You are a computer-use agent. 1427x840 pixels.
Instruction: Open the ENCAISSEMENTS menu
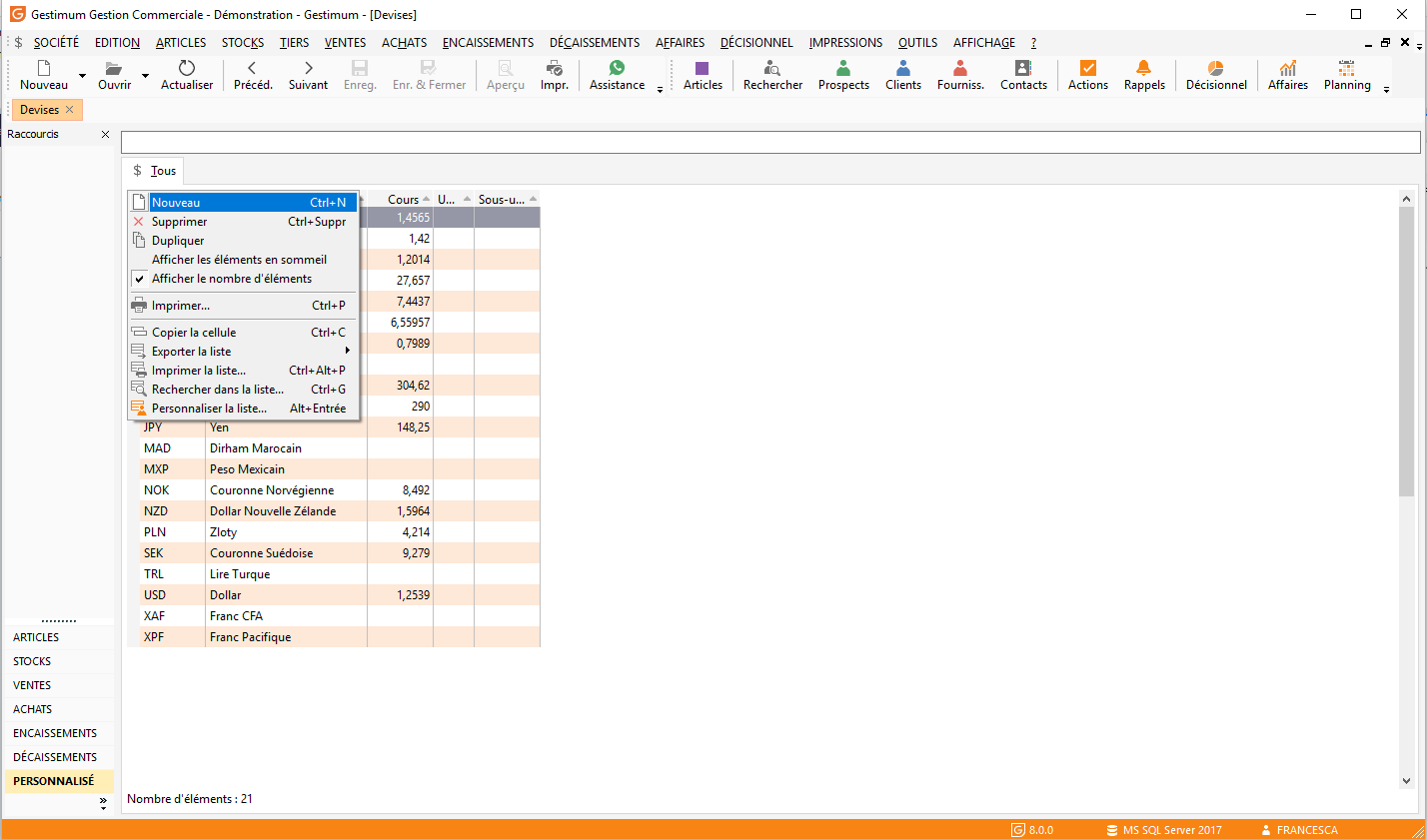488,43
